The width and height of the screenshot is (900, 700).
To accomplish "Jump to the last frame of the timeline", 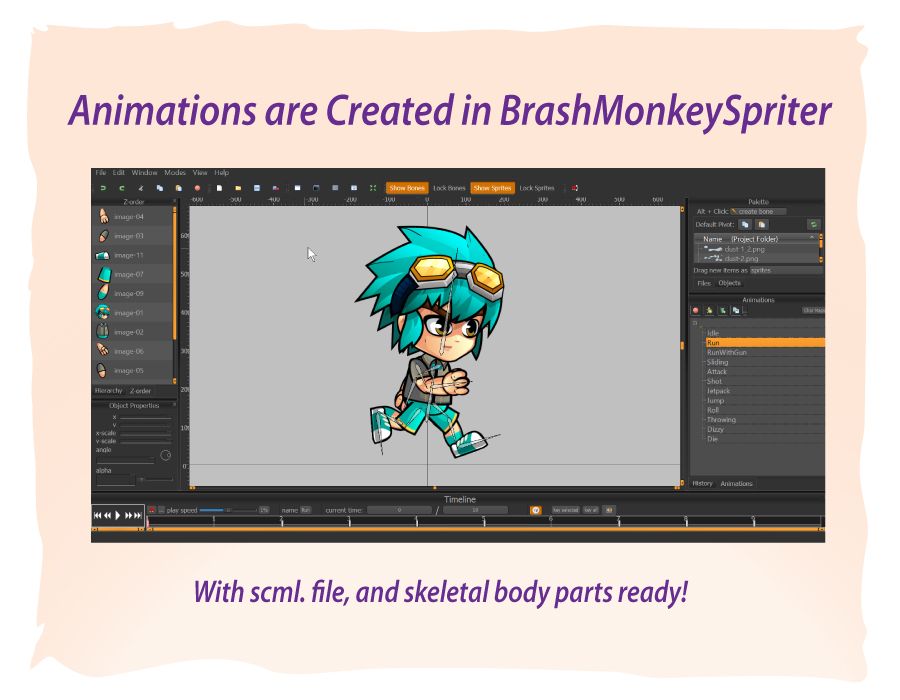I will pos(138,515).
